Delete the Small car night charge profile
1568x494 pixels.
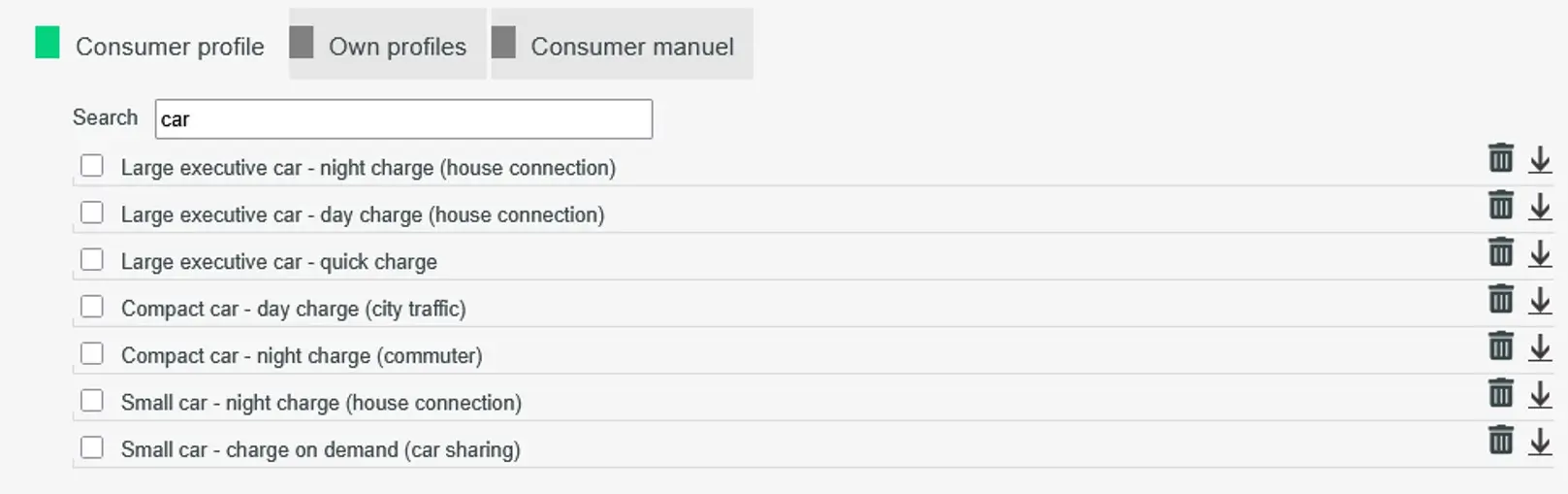pyautogui.click(x=1500, y=394)
